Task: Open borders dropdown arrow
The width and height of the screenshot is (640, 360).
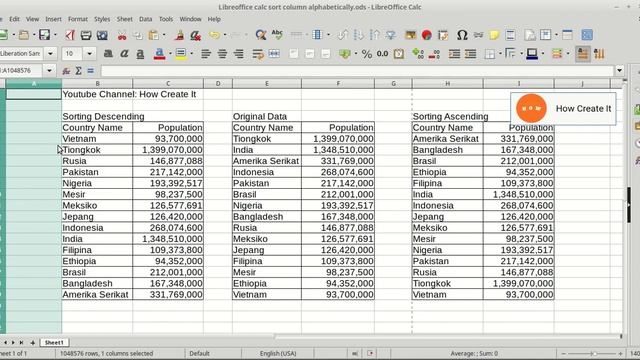Action: (500, 54)
